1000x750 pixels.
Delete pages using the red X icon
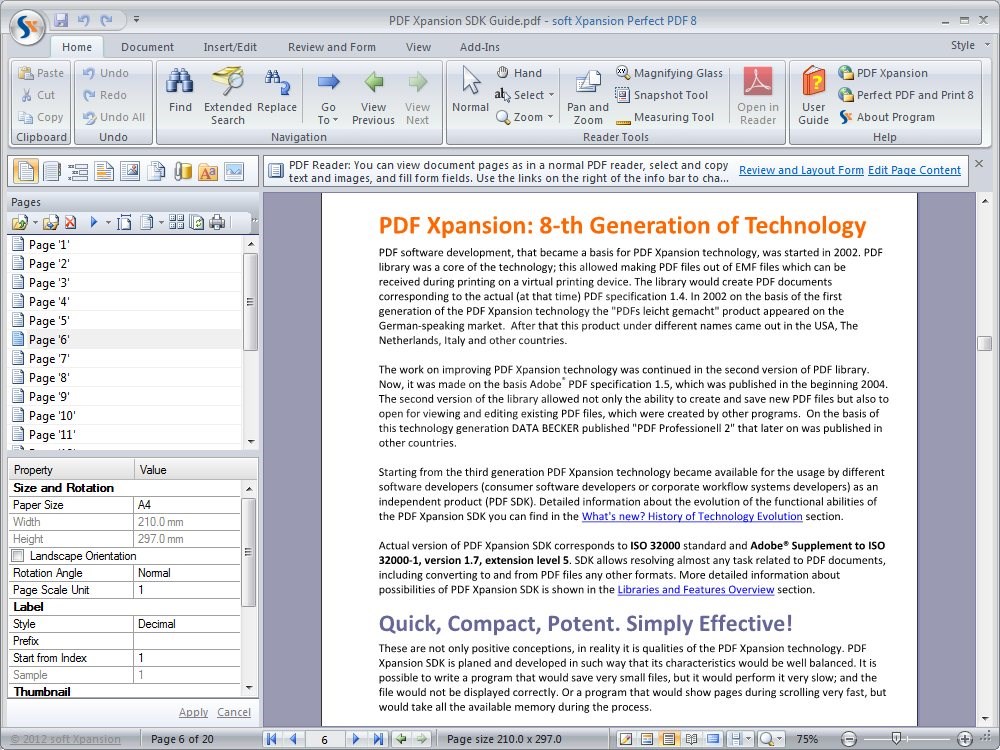pyautogui.click(x=70, y=222)
